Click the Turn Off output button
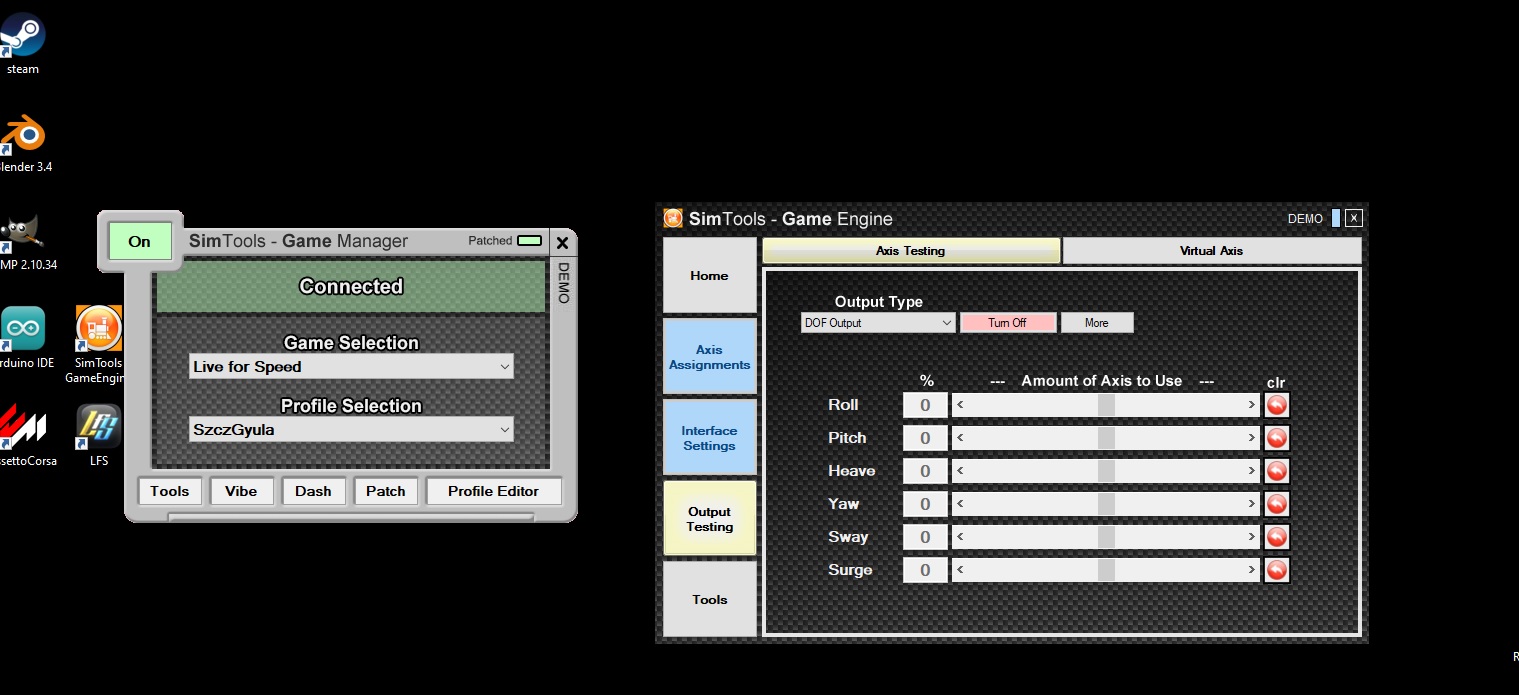The width and height of the screenshot is (1519, 695). click(x=1007, y=323)
